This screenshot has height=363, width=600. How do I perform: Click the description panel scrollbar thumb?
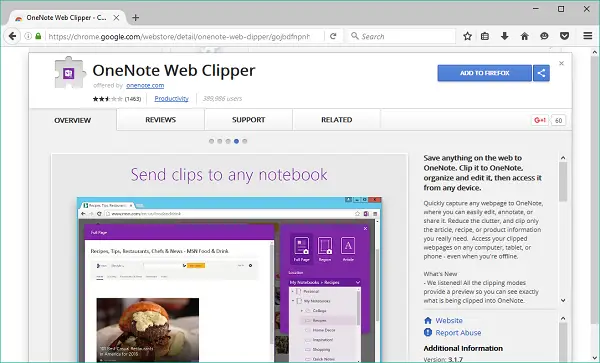click(563, 182)
